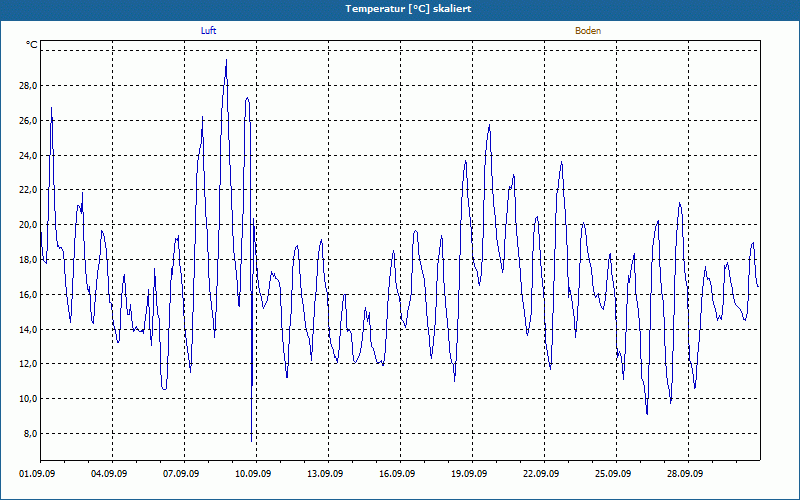Click the lowest temperature dip near 10.09.09
This screenshot has height=500, width=800.
252,441
